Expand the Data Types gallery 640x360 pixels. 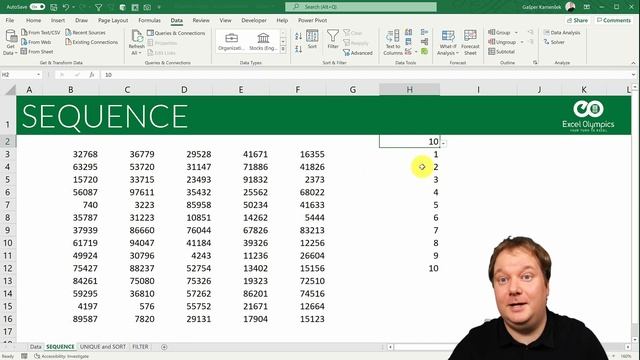pos(283,49)
